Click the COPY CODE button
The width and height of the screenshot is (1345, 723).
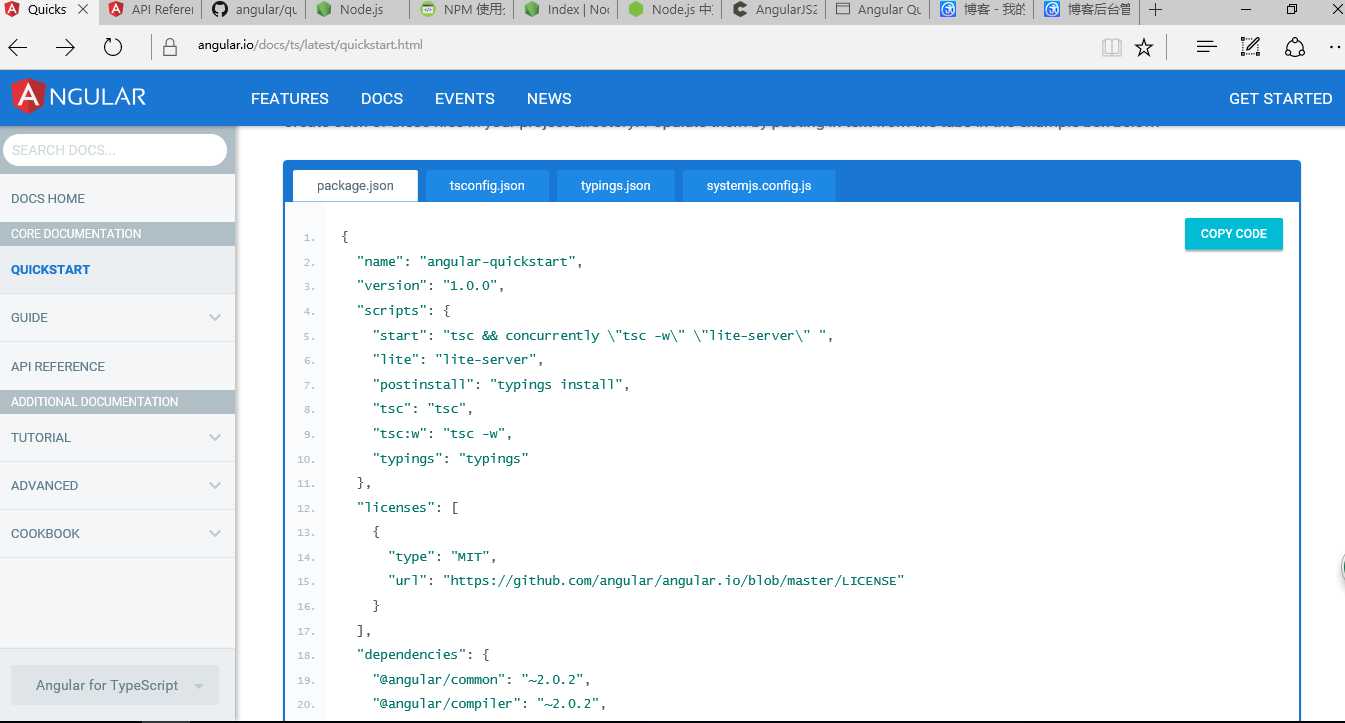point(1234,234)
